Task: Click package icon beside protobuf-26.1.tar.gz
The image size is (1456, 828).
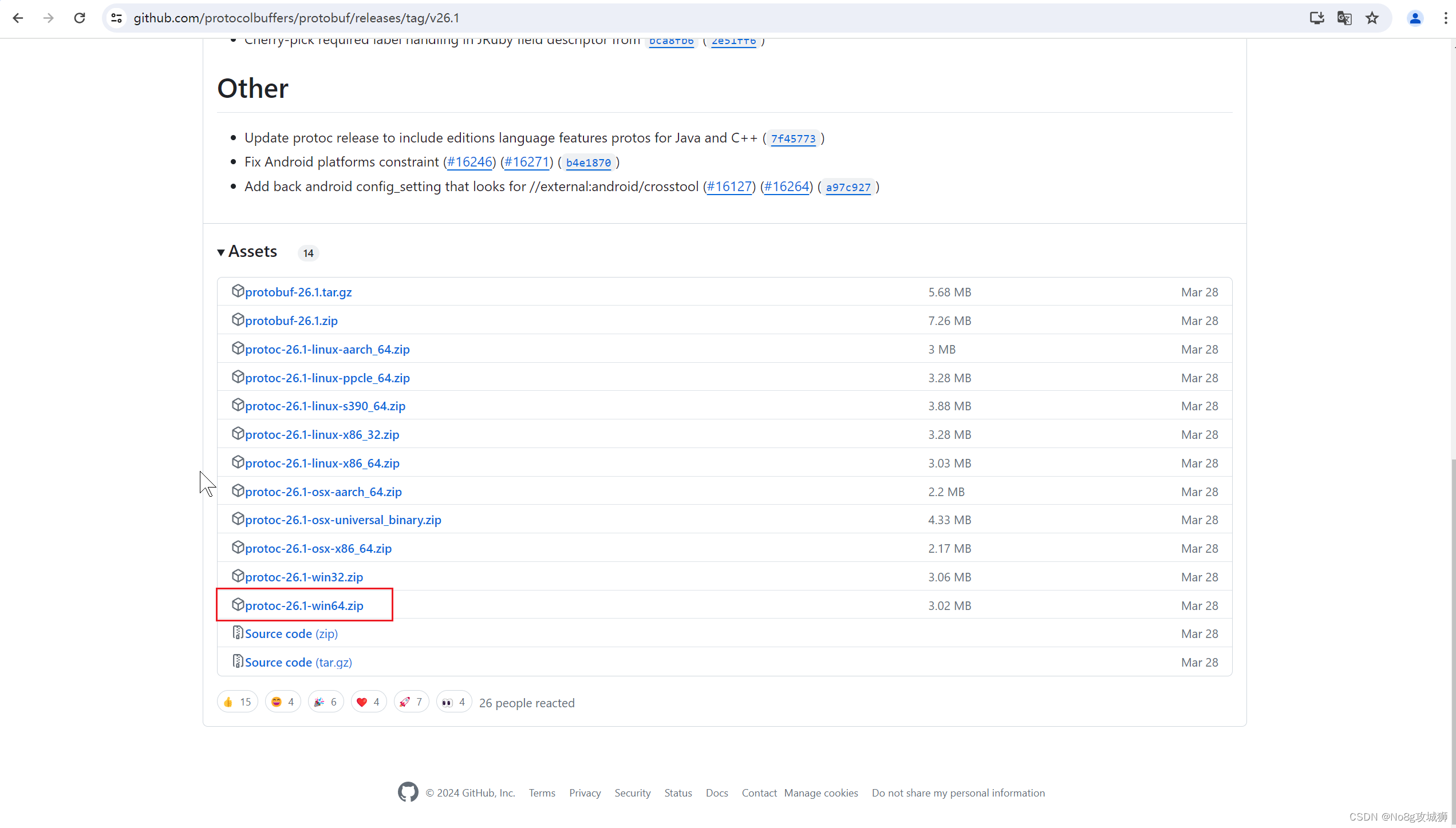Action: pyautogui.click(x=238, y=291)
